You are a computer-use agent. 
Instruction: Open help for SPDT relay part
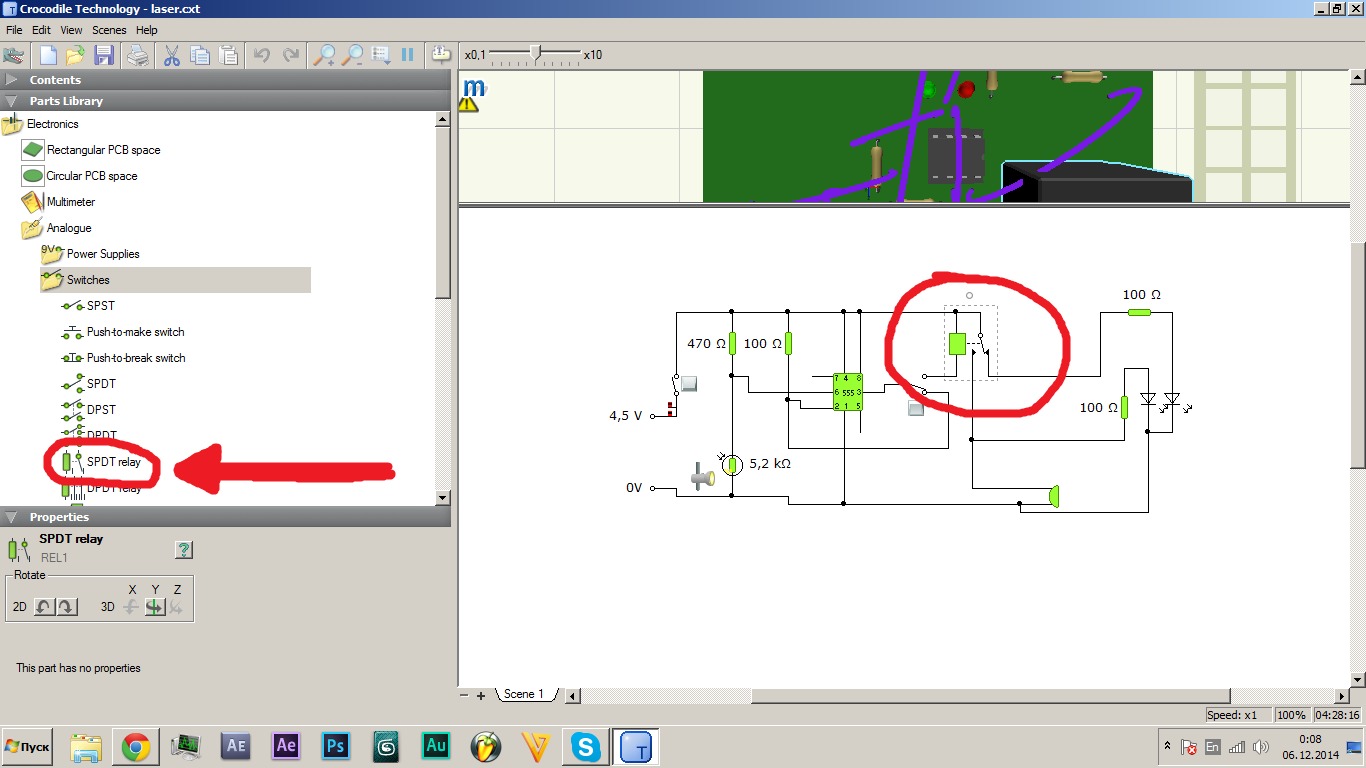(x=184, y=549)
